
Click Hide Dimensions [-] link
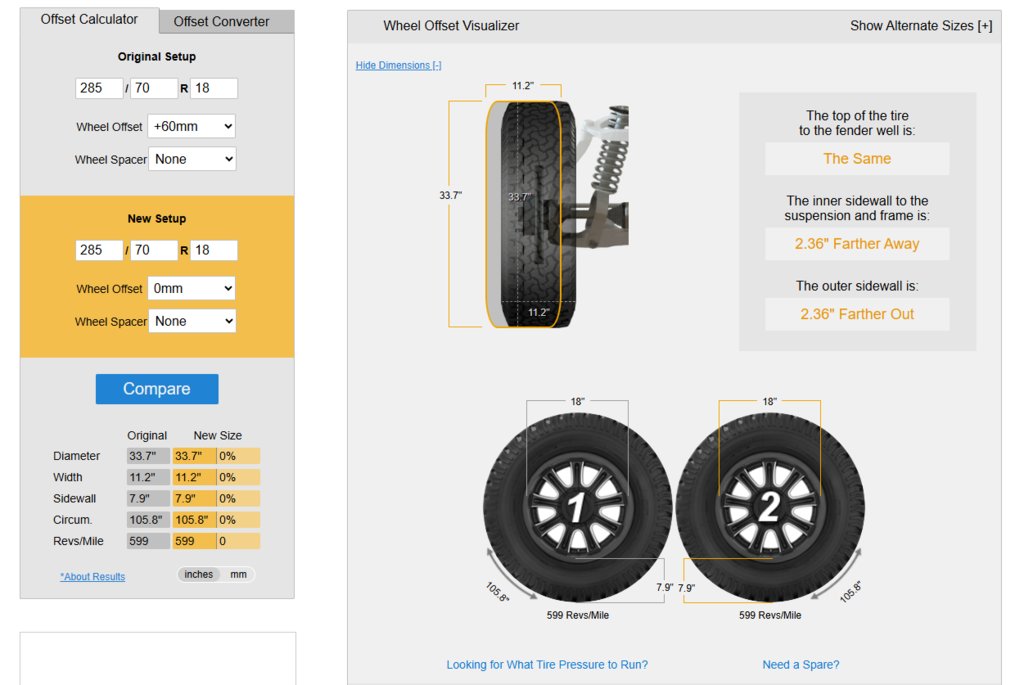tap(398, 65)
